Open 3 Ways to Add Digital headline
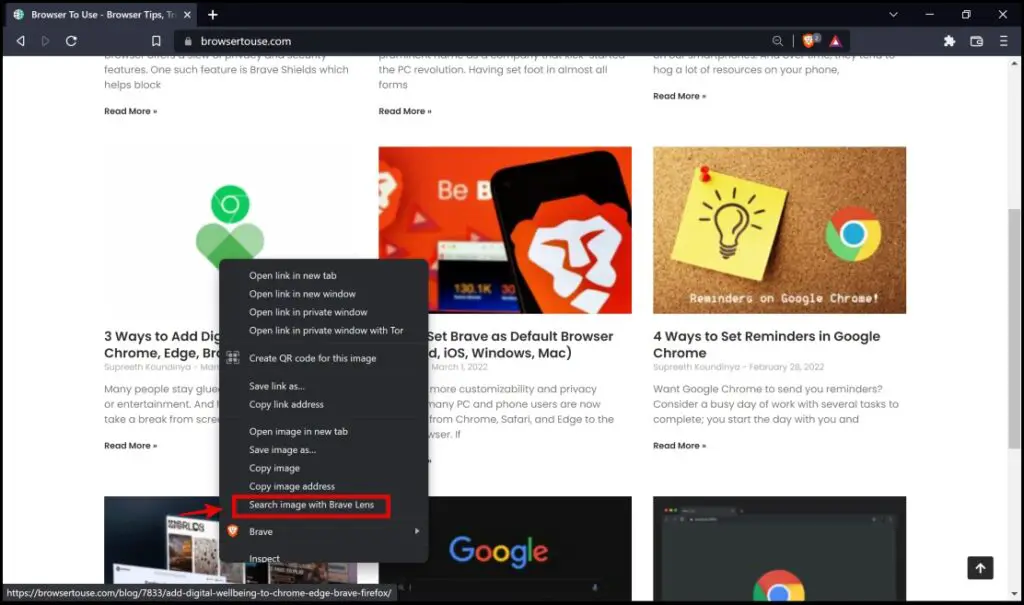 (x=162, y=344)
